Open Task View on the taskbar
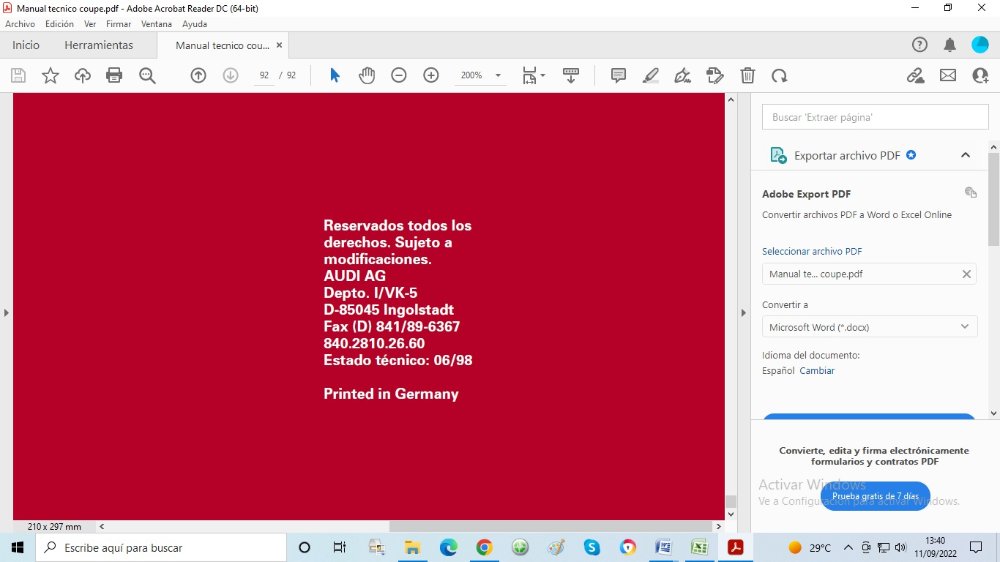The image size is (1000, 562). point(339,547)
